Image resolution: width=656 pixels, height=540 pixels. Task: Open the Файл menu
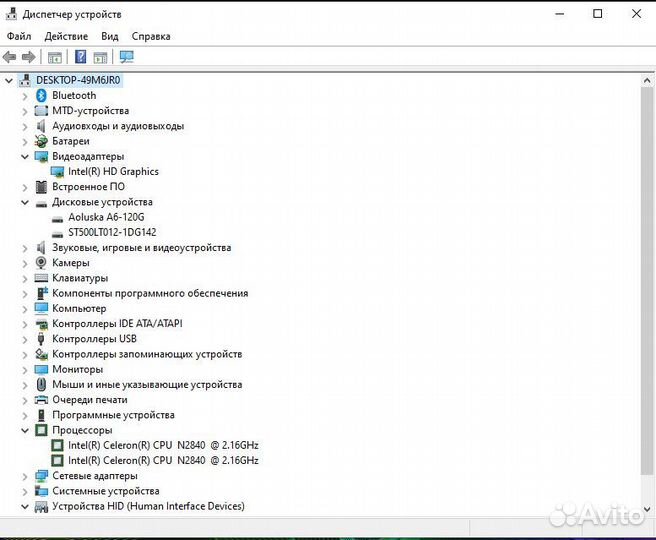19,36
